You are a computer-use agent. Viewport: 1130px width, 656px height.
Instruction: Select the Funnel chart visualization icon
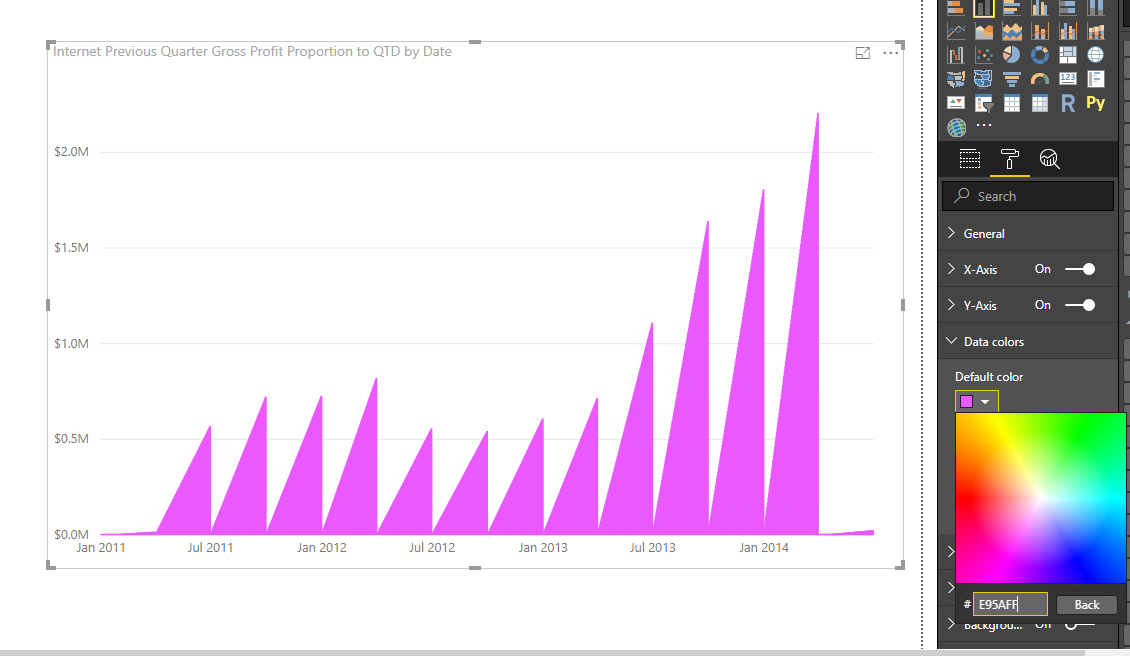point(1012,79)
